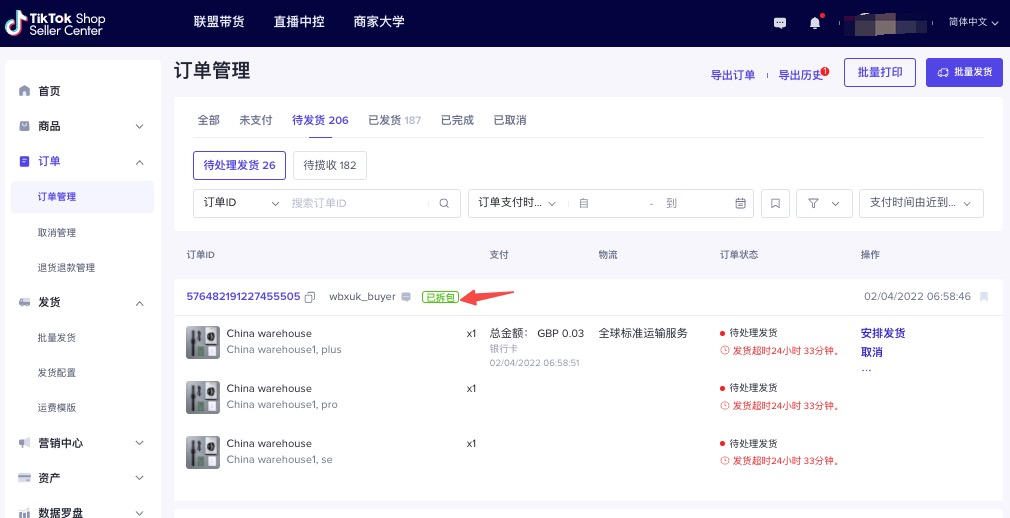
Task: Switch to the 已发货 187 tab
Action: (394, 120)
